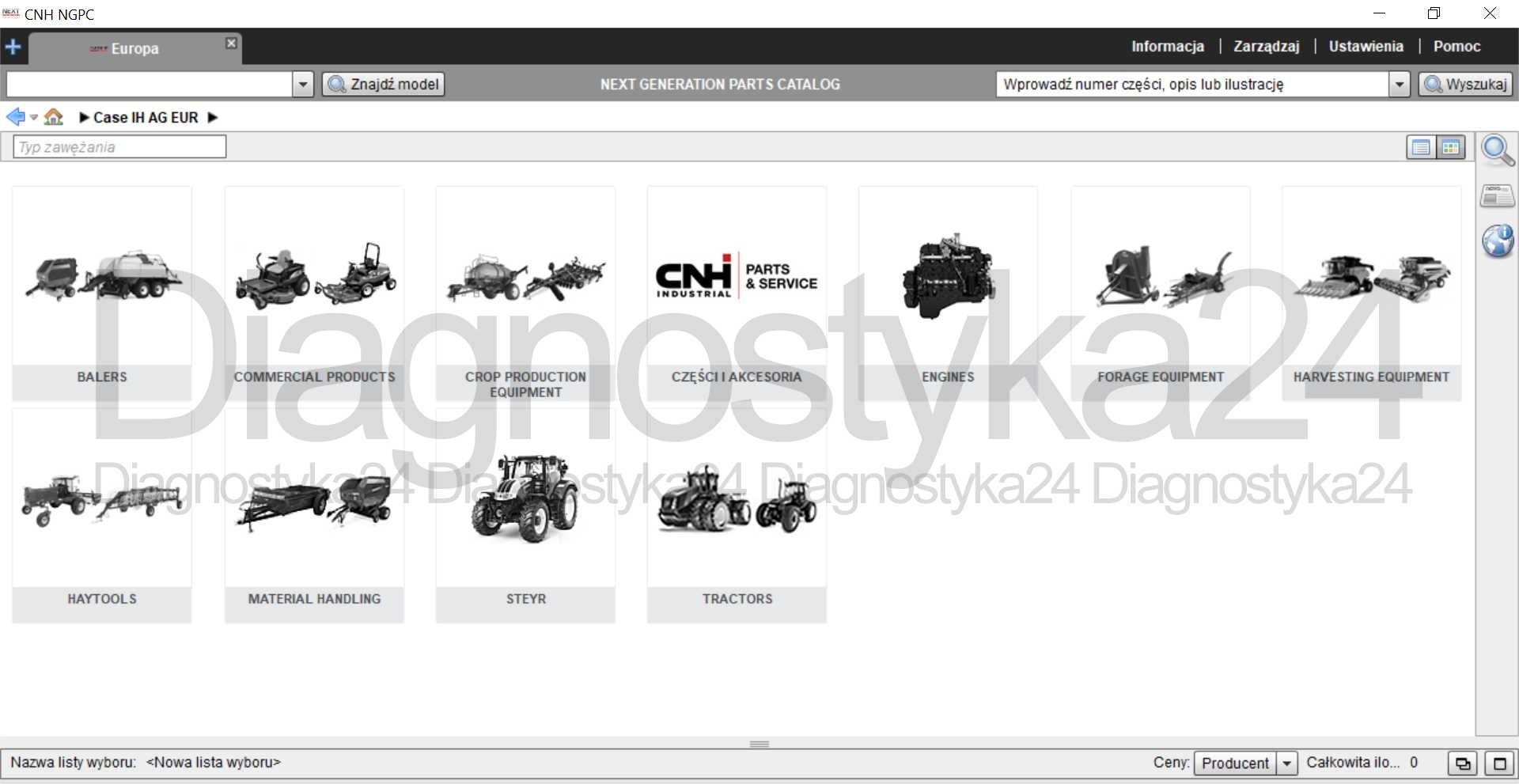
Task: Open the MATERIAL HANDLING category
Action: tap(314, 516)
